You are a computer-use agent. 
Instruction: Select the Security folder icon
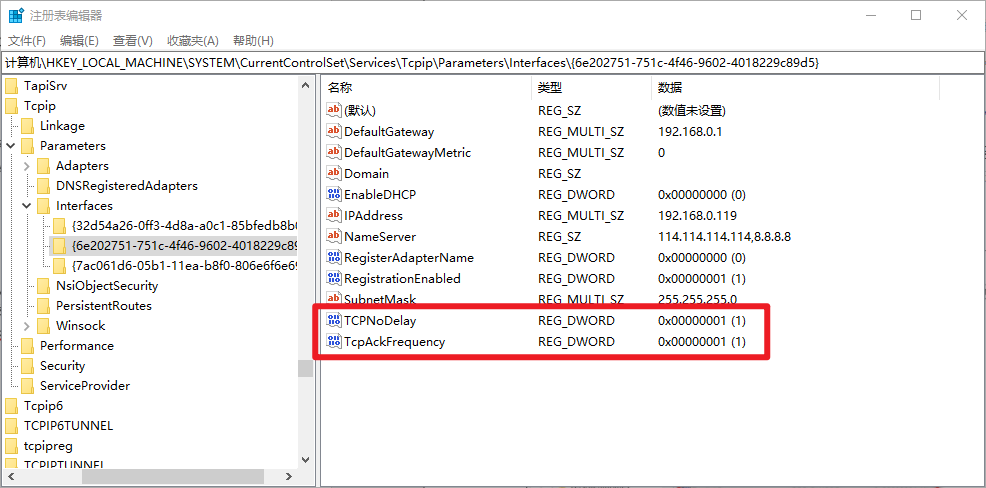[x=27, y=366]
